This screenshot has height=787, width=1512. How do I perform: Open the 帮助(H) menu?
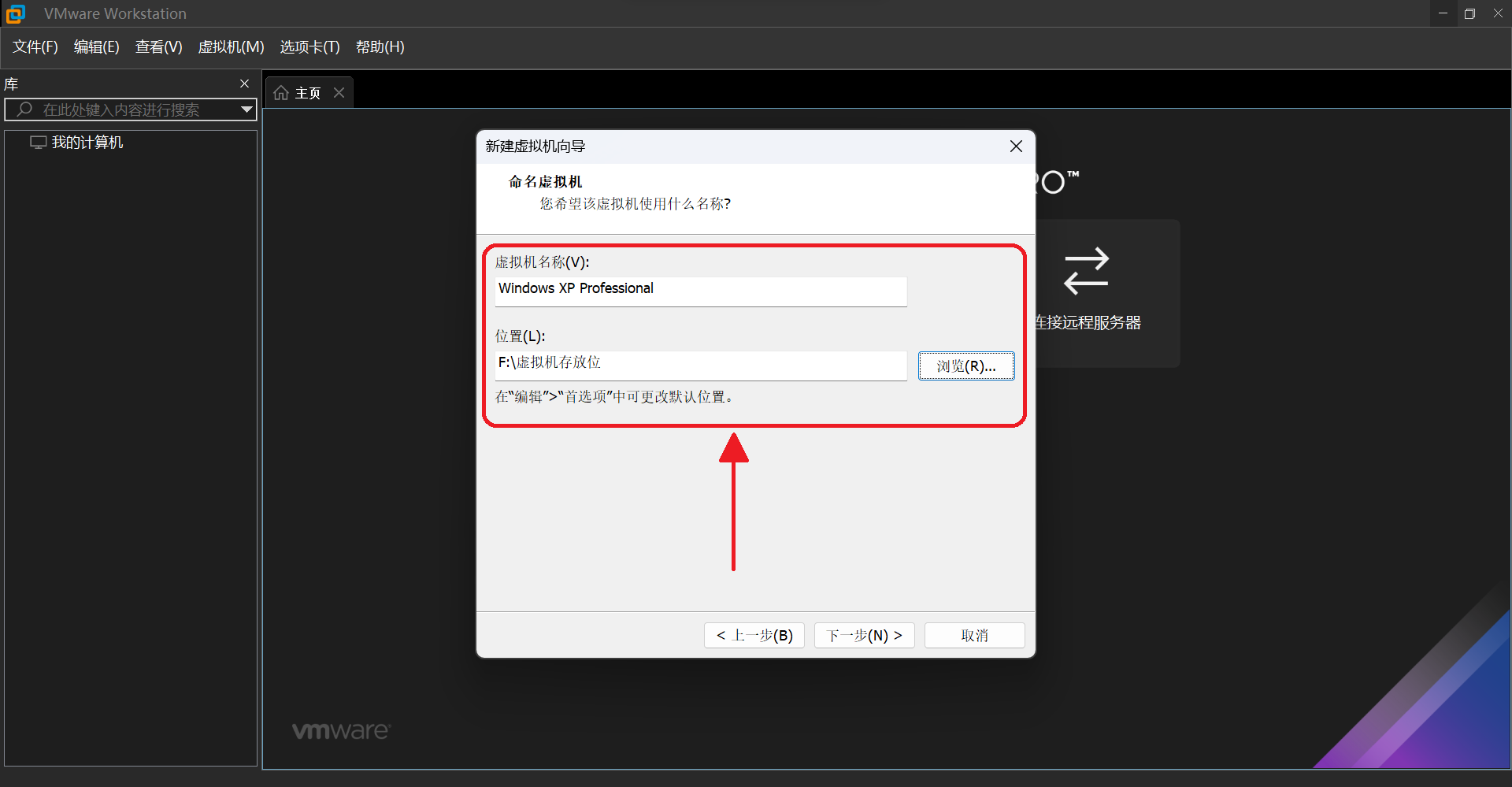click(380, 47)
